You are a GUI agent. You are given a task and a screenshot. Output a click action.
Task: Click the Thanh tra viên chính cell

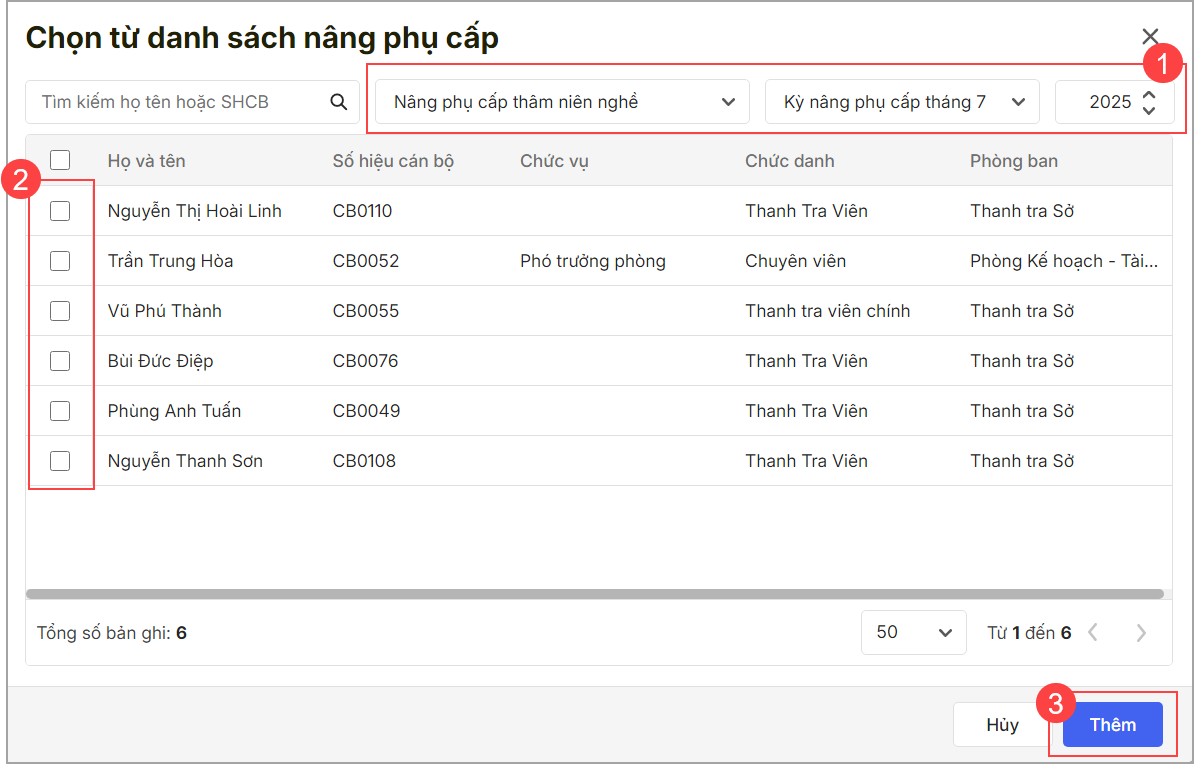pos(828,311)
